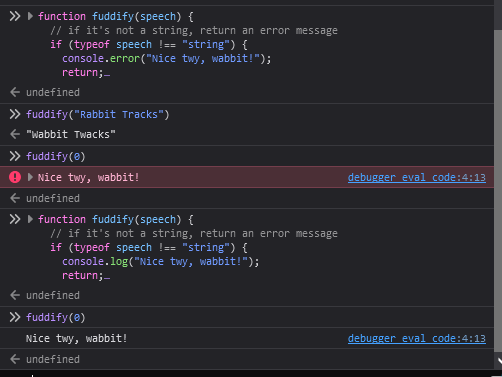Click the input chevrons beside the first fuddify(0)

click(x=15, y=156)
